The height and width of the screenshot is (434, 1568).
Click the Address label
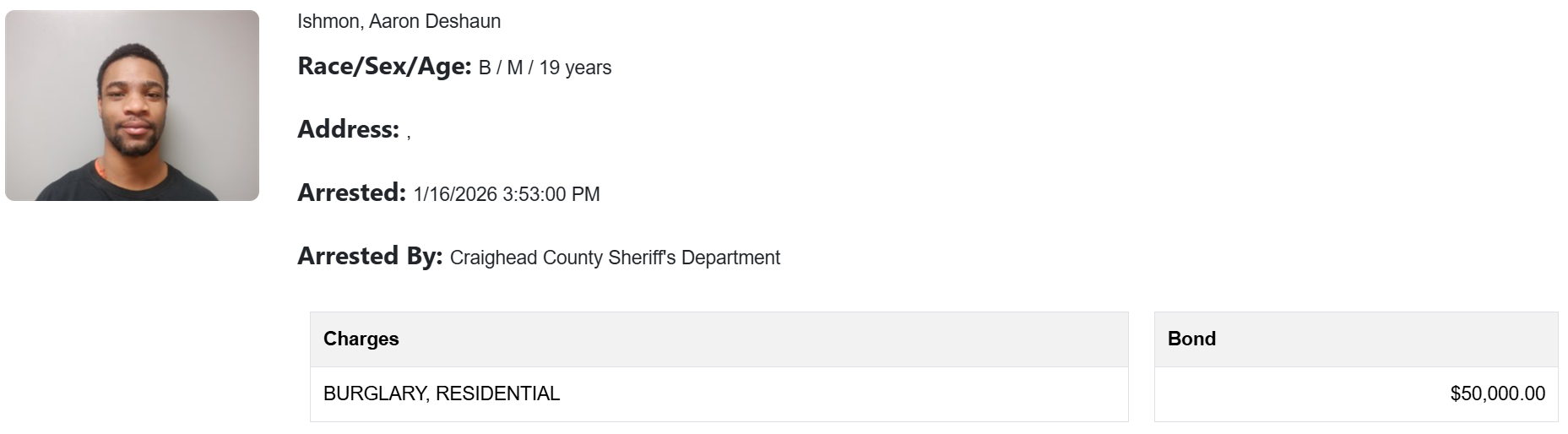tap(348, 130)
